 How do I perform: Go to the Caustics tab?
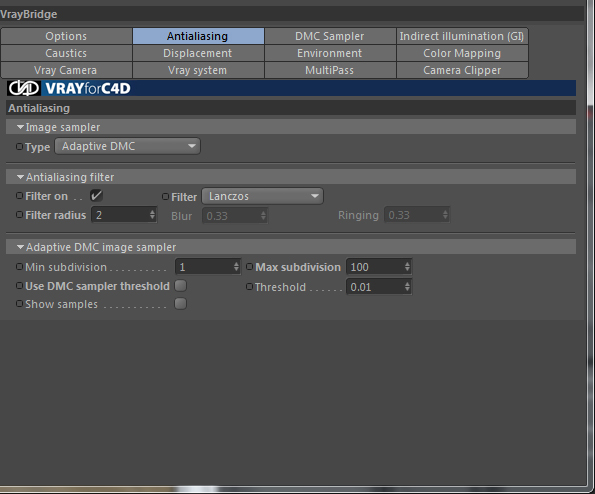click(66, 53)
